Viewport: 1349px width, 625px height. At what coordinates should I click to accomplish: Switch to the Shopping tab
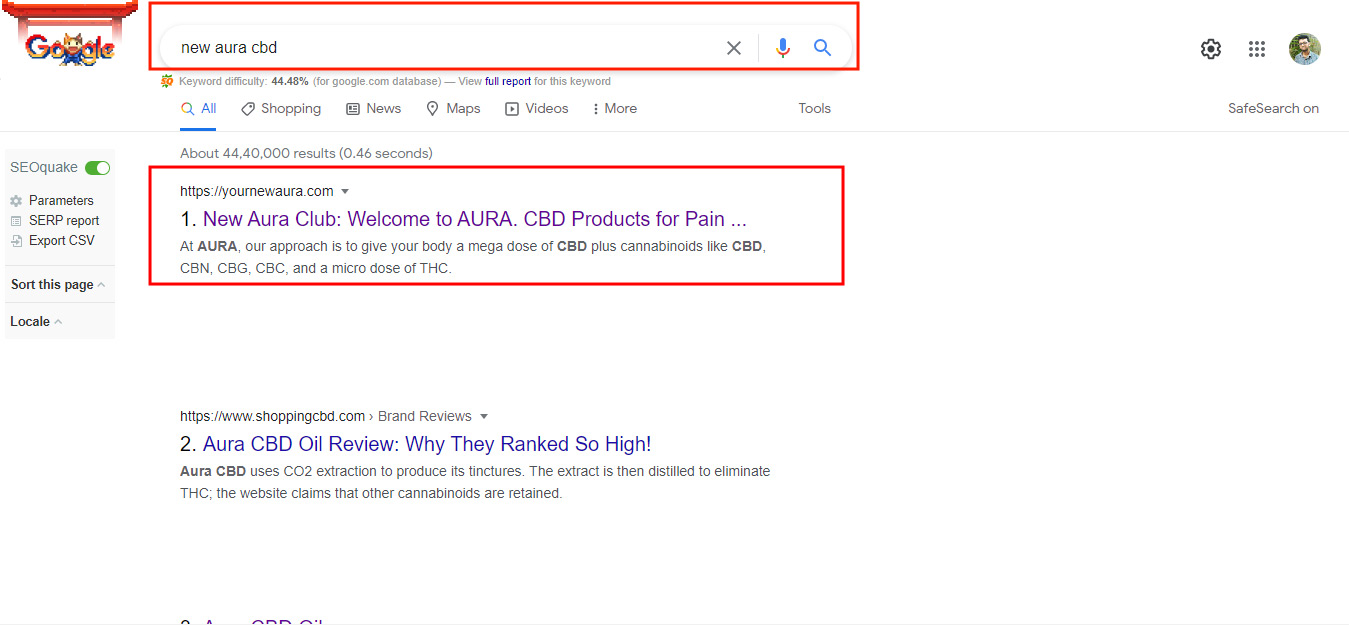coord(281,109)
